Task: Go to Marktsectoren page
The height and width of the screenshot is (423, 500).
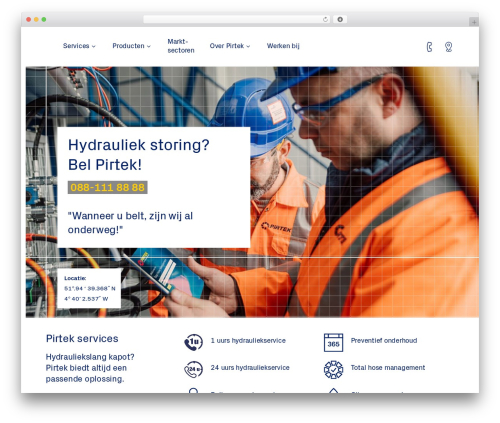Action: 181,46
